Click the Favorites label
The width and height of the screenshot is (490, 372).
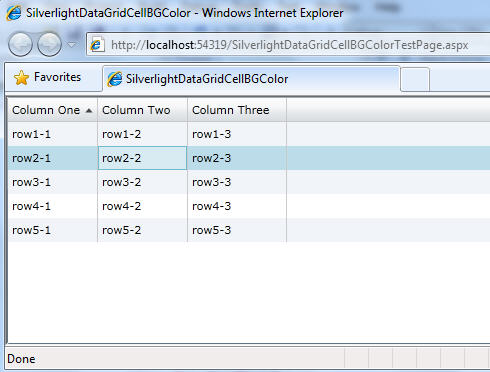(x=57, y=77)
